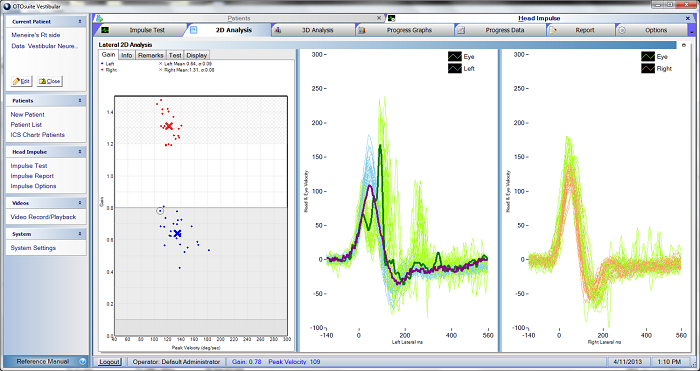Collapse the Current Patient panel

[x=80, y=21]
